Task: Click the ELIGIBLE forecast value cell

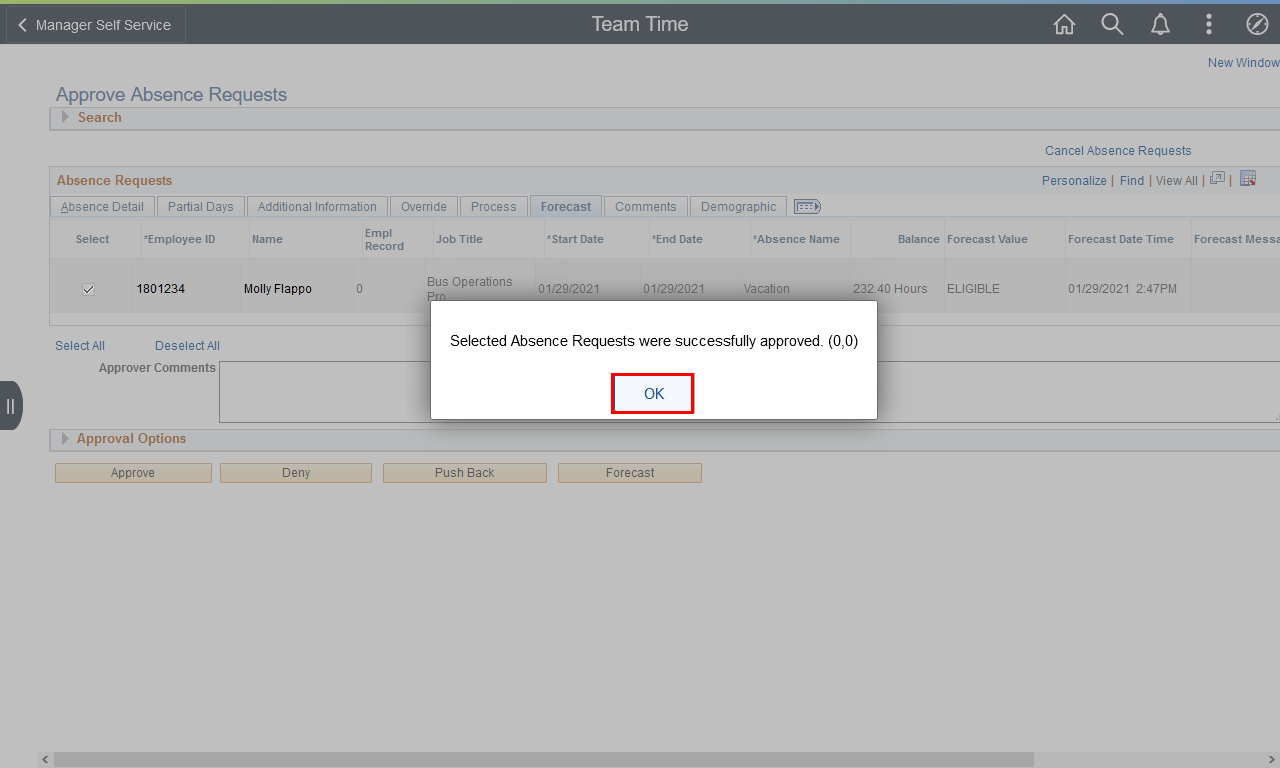Action: point(973,289)
